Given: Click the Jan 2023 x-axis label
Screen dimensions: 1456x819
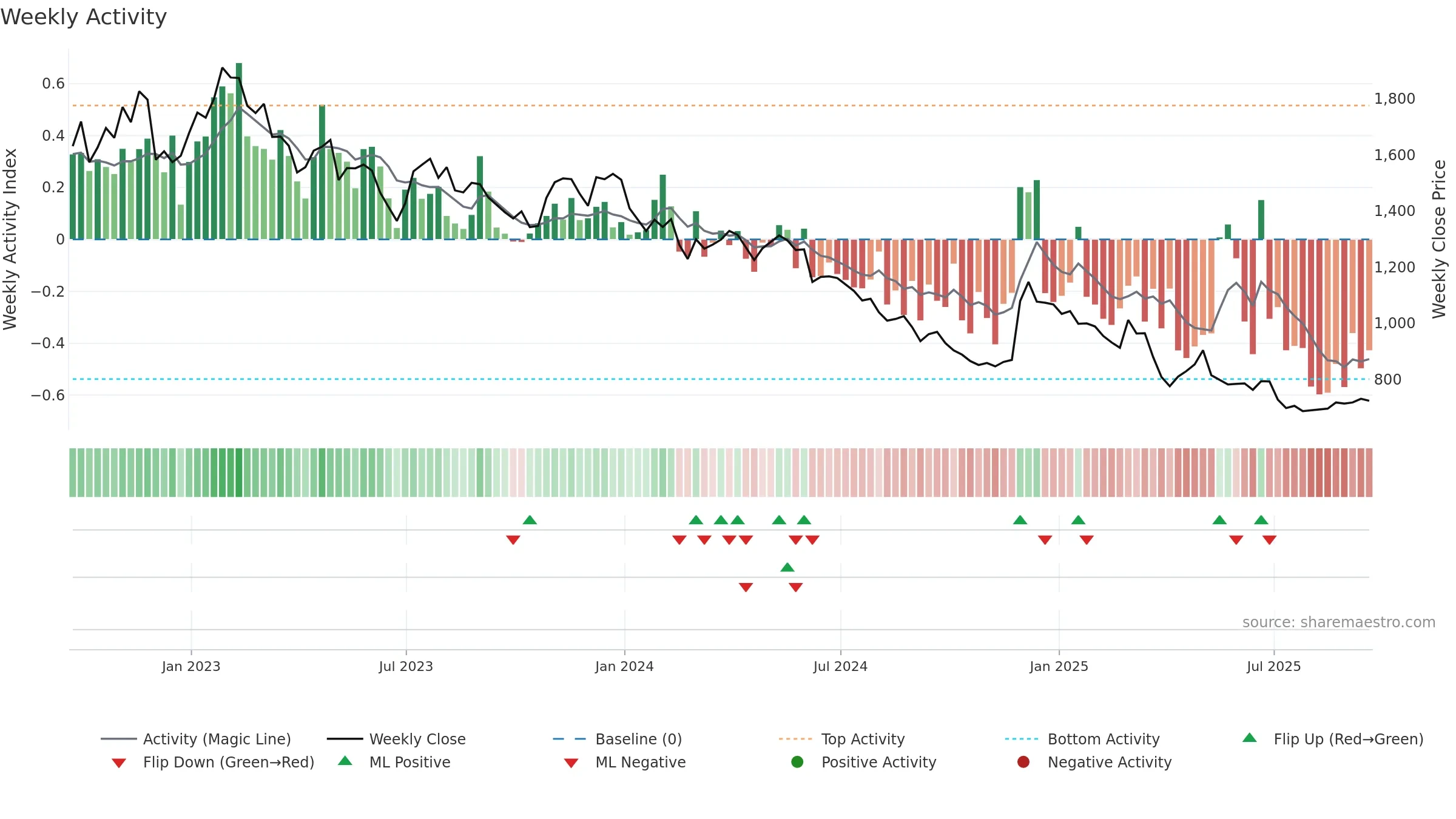Looking at the screenshot, I should point(191,666).
